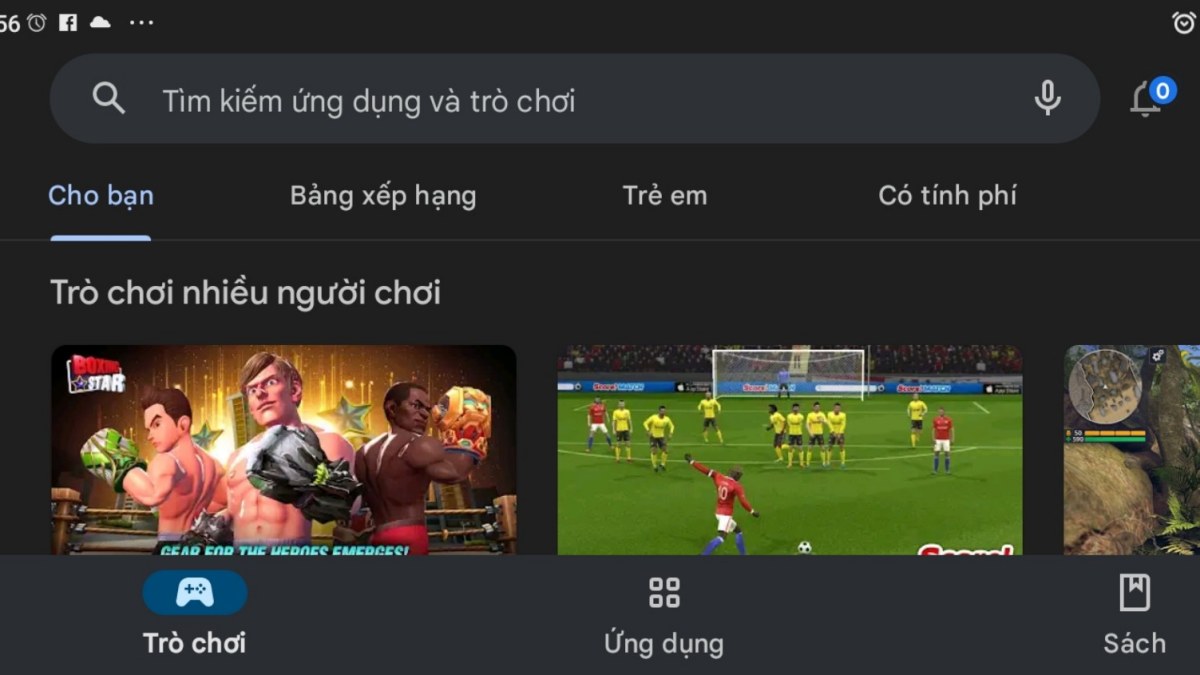1200x675 pixels.
Task: Start voice search with microphone icon
Action: (x=1047, y=98)
